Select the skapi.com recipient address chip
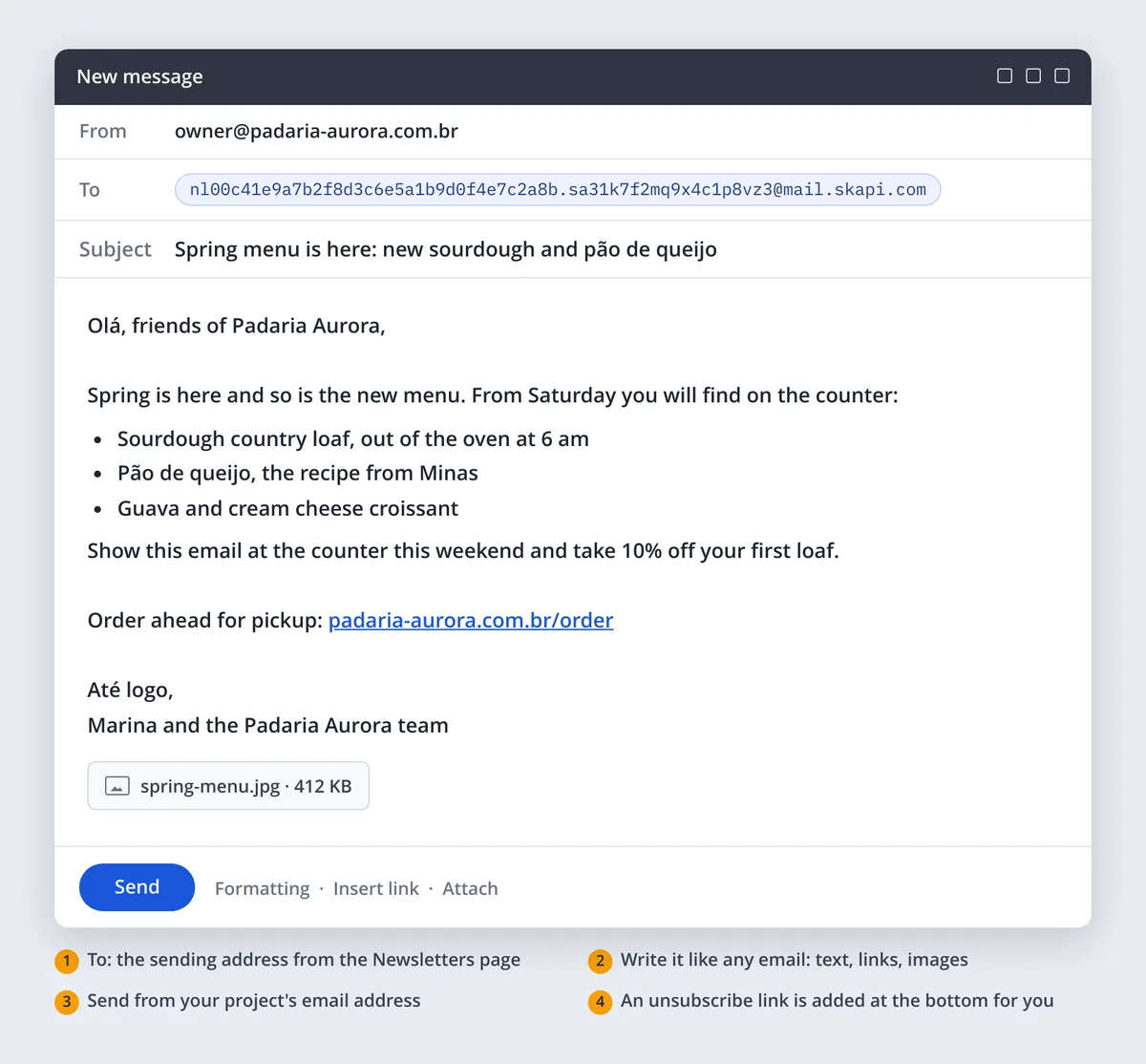This screenshot has height=1064, width=1146. [x=558, y=189]
